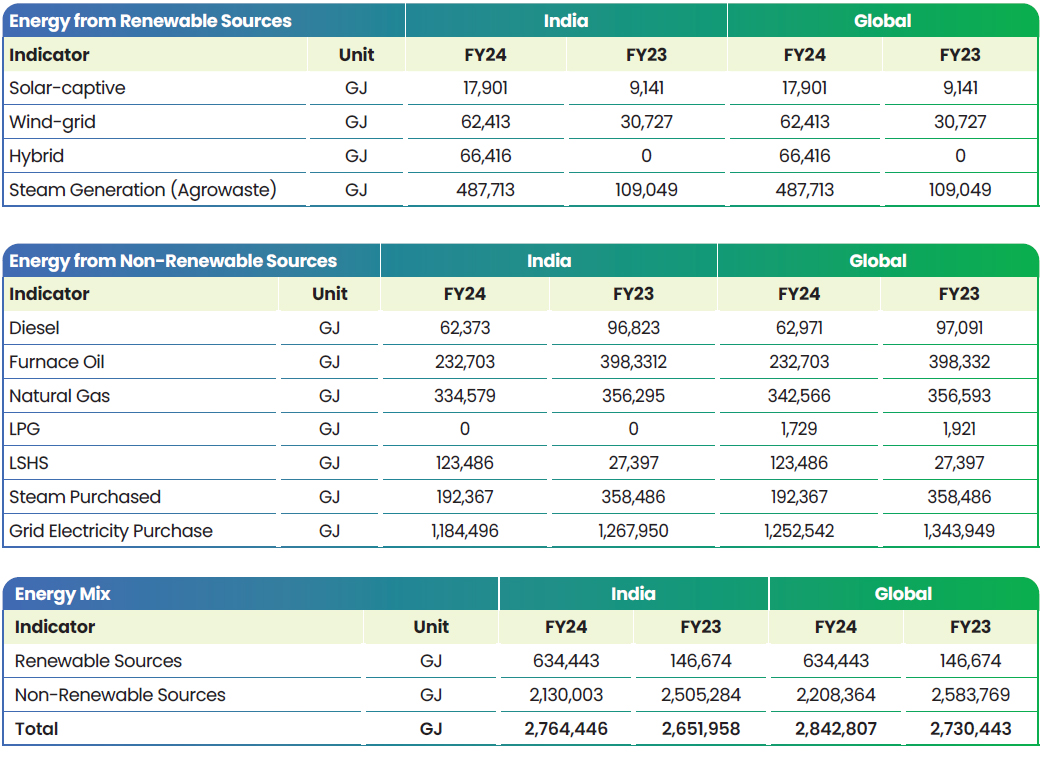Screen dimensions: 1045x765
Task: Click 'India' header in the Energy Mix table
Action: coord(633,594)
